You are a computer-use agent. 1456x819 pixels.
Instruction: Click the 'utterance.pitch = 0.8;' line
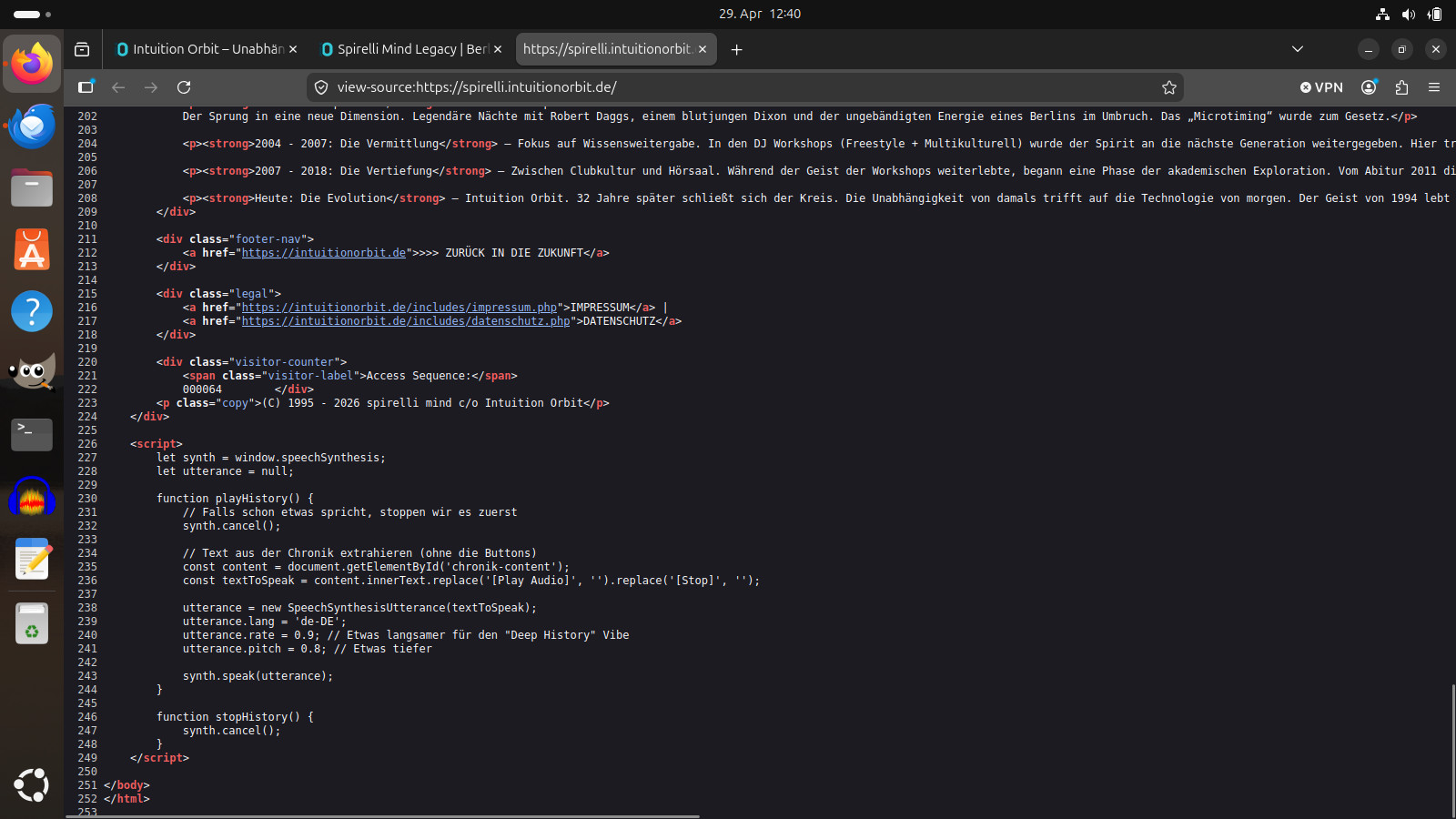pyautogui.click(x=255, y=649)
